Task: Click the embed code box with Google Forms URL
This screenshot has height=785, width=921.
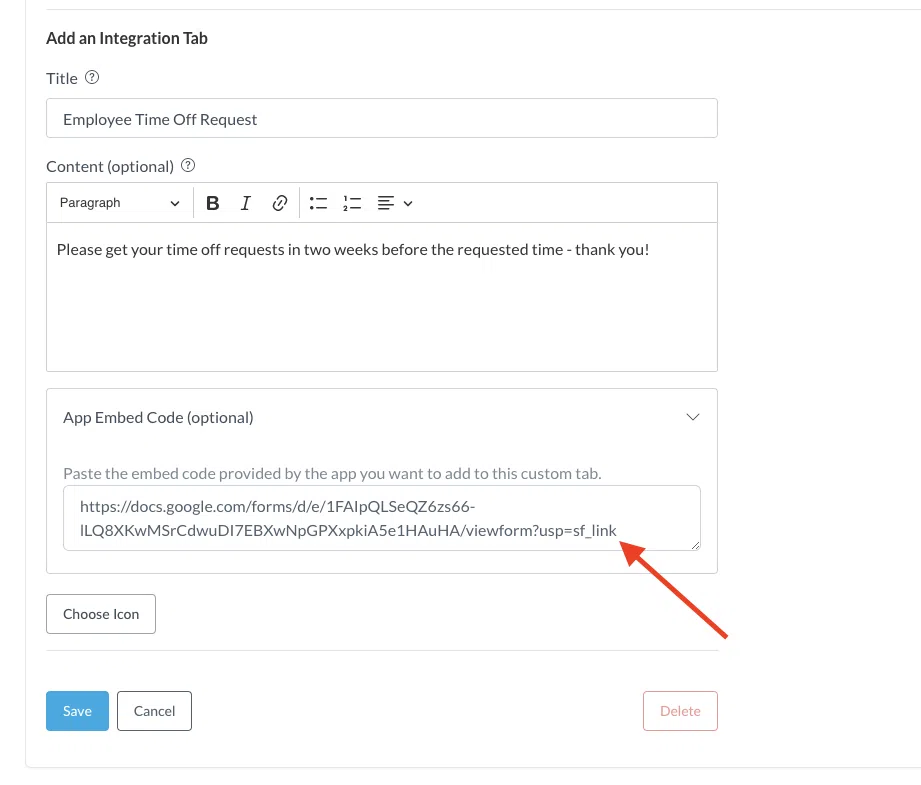Action: coord(381,518)
